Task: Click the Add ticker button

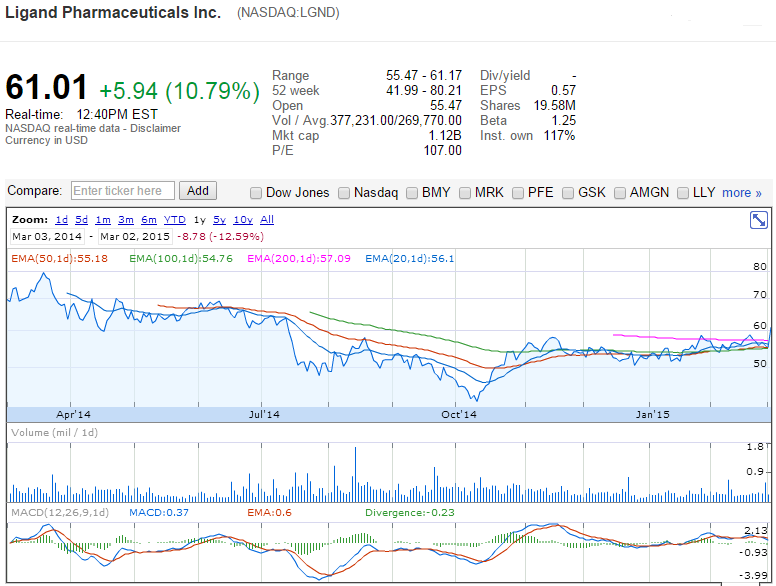Action: [x=198, y=191]
